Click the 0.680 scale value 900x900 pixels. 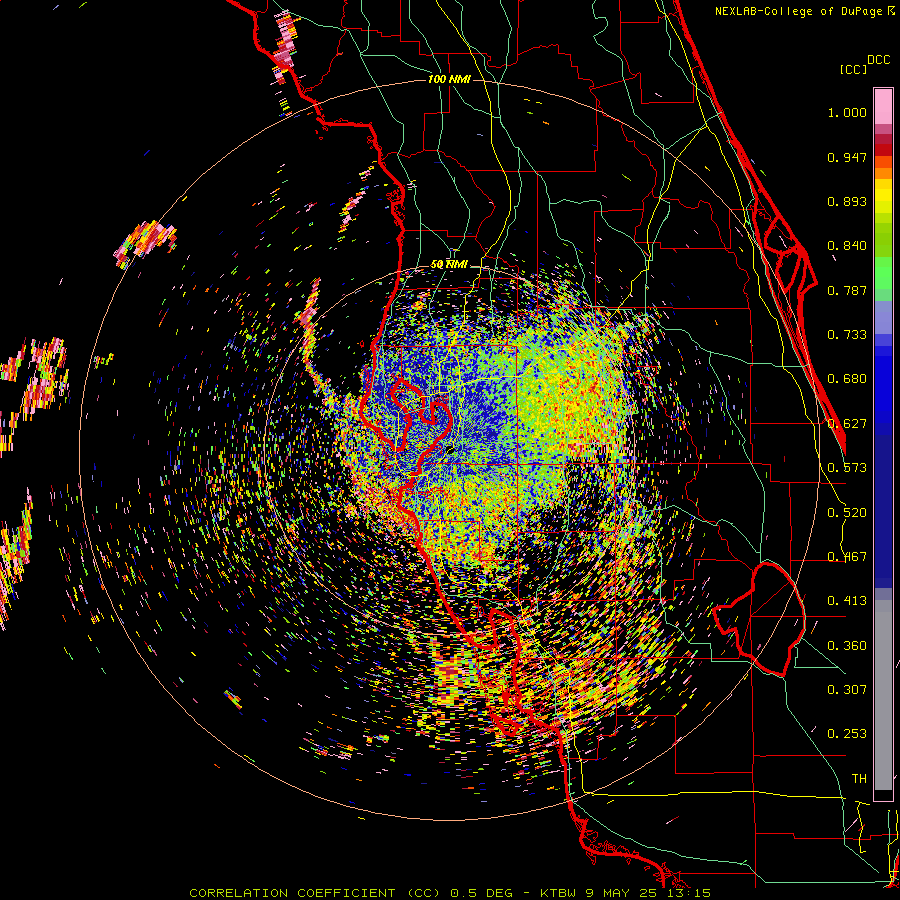click(x=847, y=379)
